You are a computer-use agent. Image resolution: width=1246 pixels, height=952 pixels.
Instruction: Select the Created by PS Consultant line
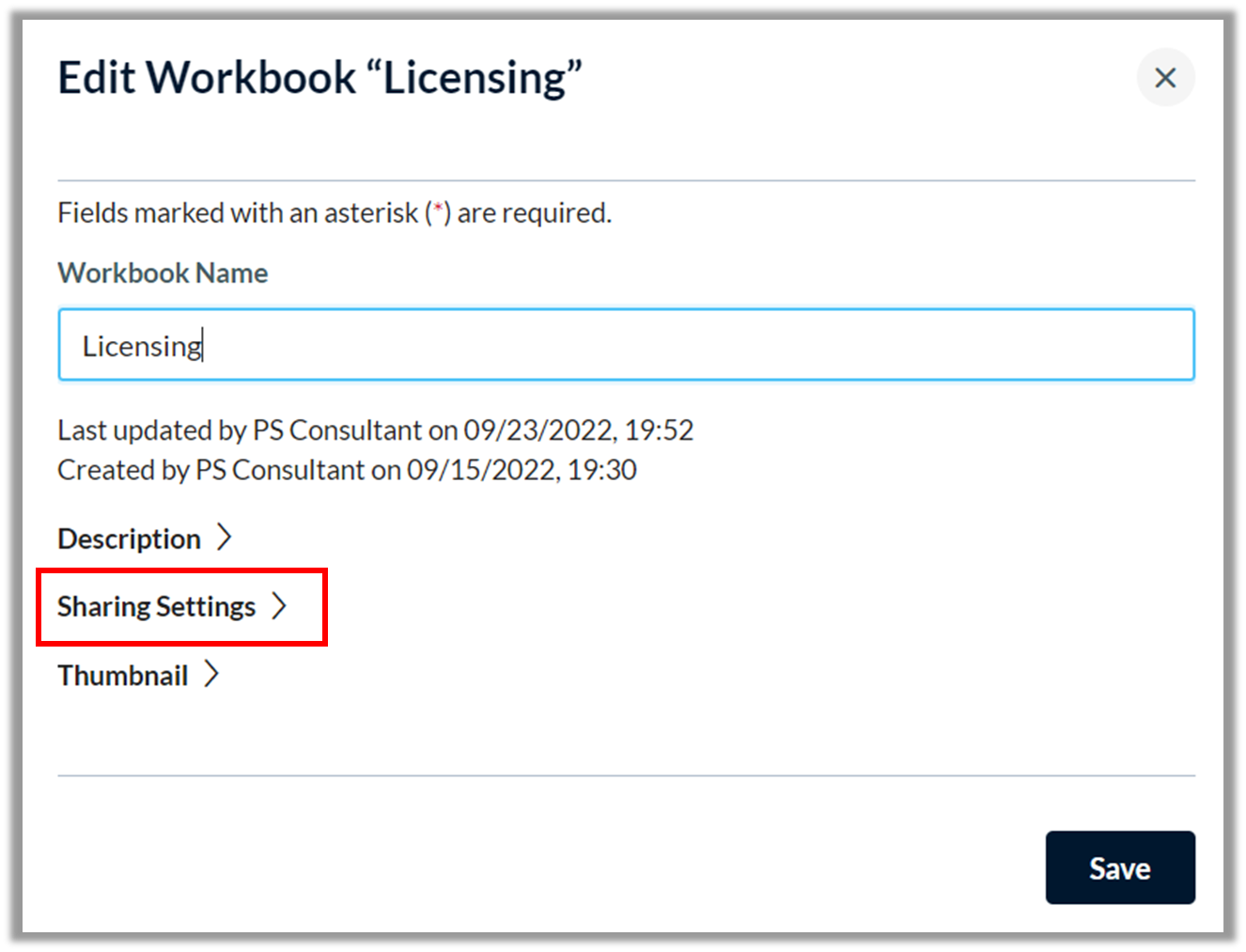[x=348, y=469]
